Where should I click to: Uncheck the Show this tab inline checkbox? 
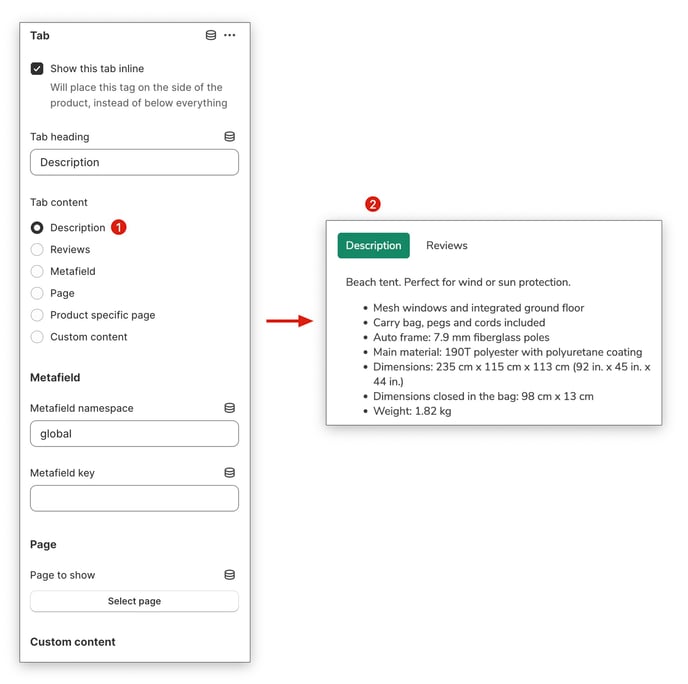pyautogui.click(x=37, y=69)
